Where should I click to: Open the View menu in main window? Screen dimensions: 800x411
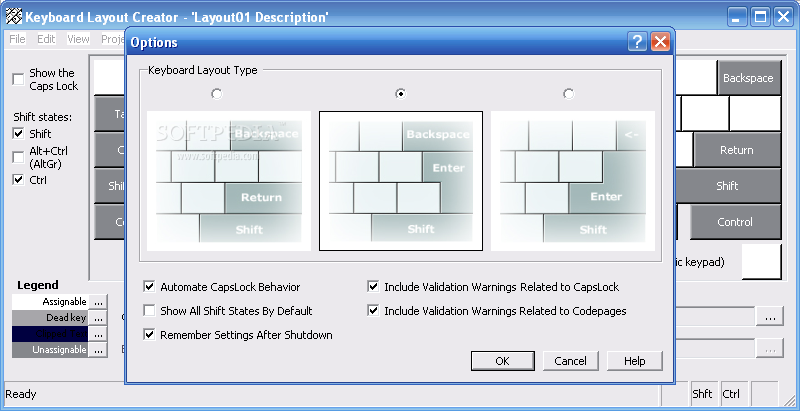(x=78, y=39)
